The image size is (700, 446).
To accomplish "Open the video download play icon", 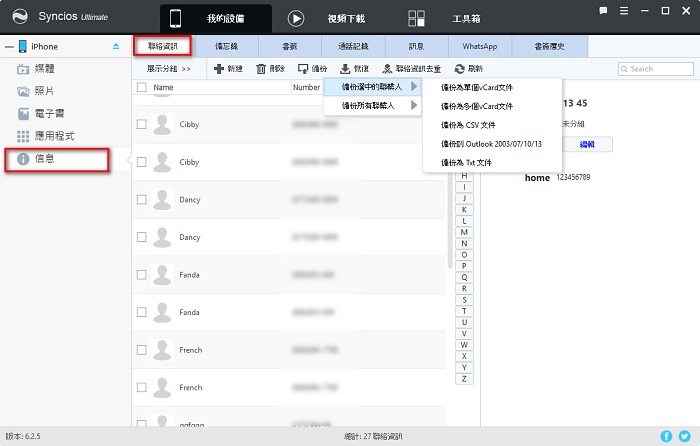I will [296, 18].
